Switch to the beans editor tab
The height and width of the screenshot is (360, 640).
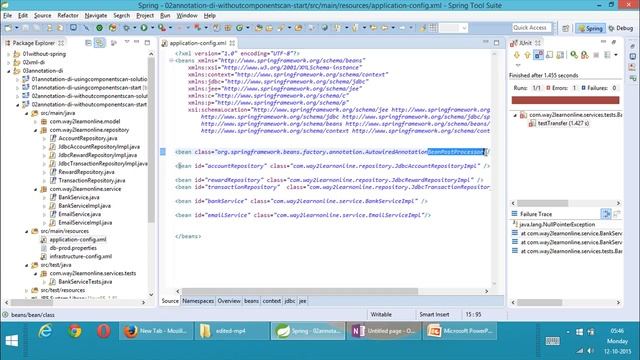click(x=251, y=301)
